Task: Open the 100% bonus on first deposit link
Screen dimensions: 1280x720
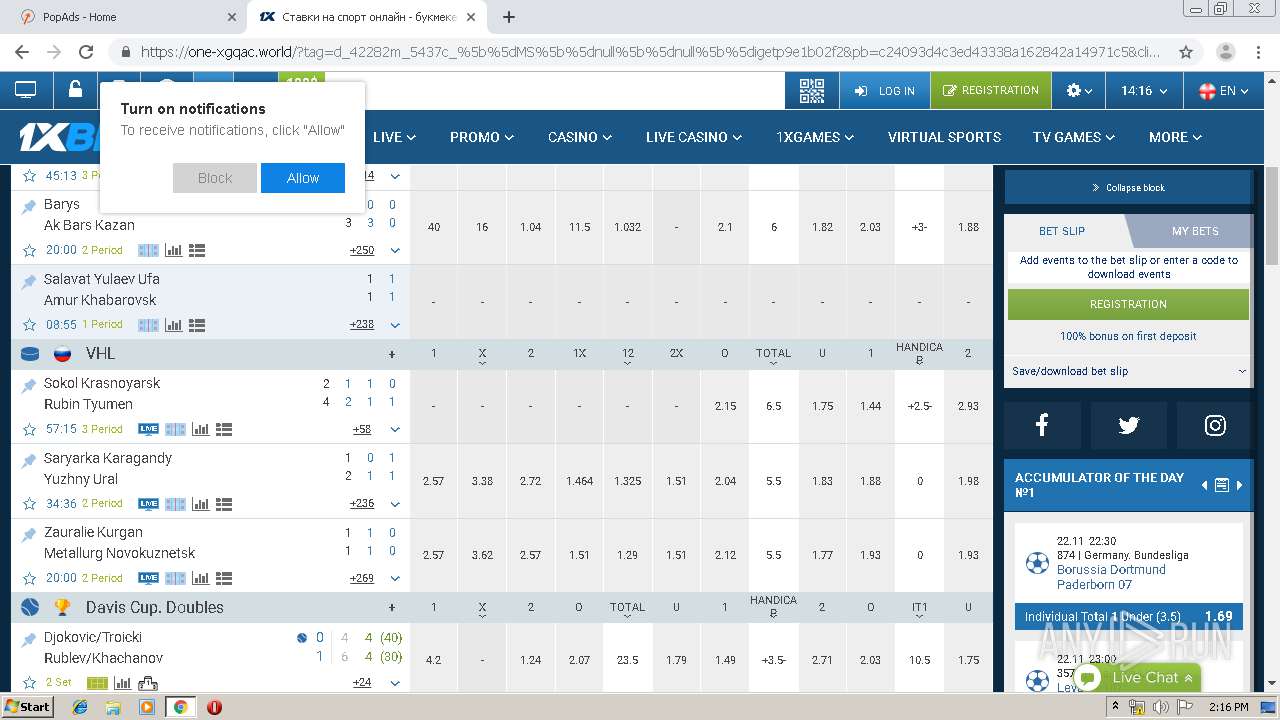Action: coord(1128,336)
